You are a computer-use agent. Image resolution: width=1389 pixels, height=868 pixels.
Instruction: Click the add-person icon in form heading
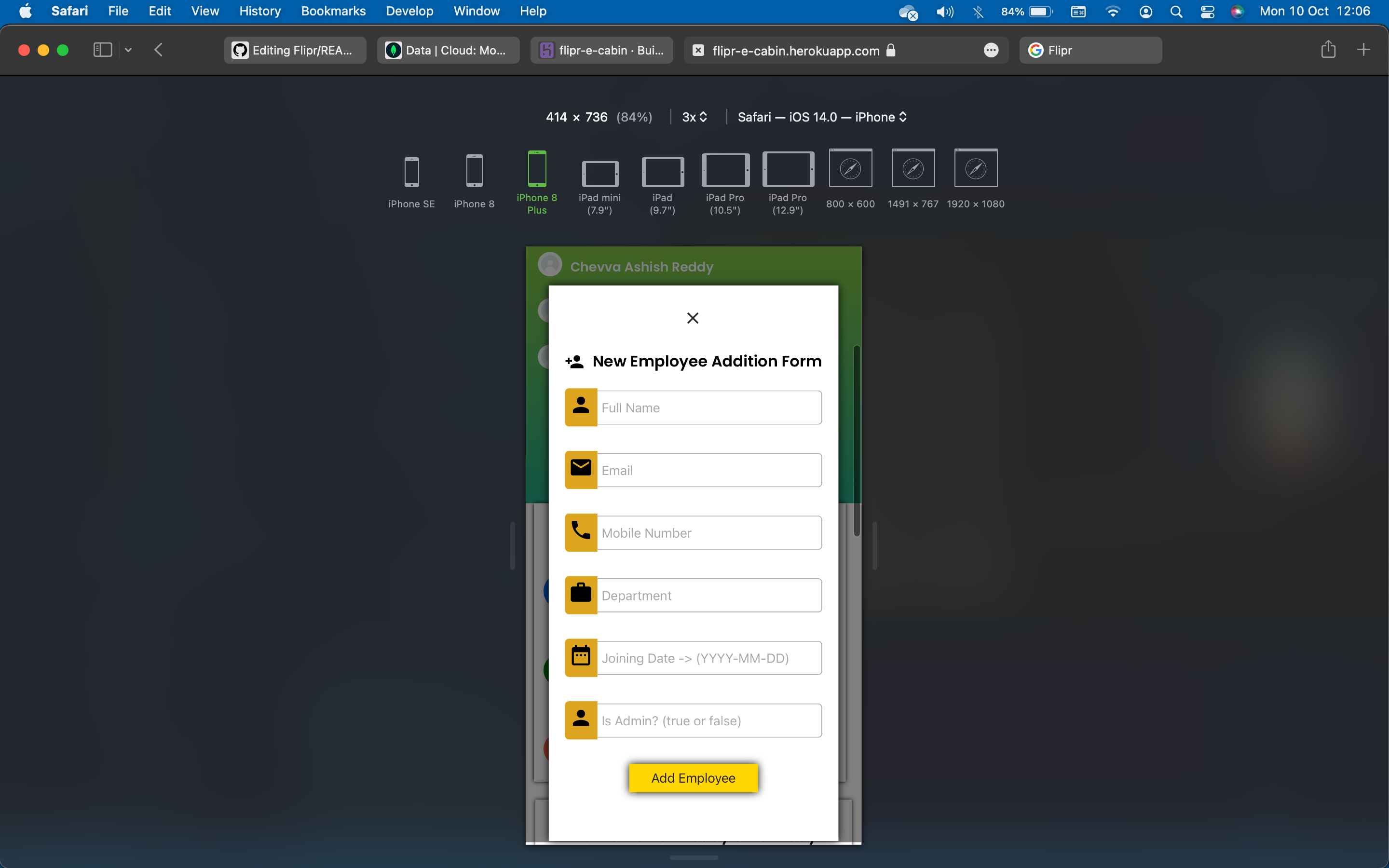coord(574,362)
